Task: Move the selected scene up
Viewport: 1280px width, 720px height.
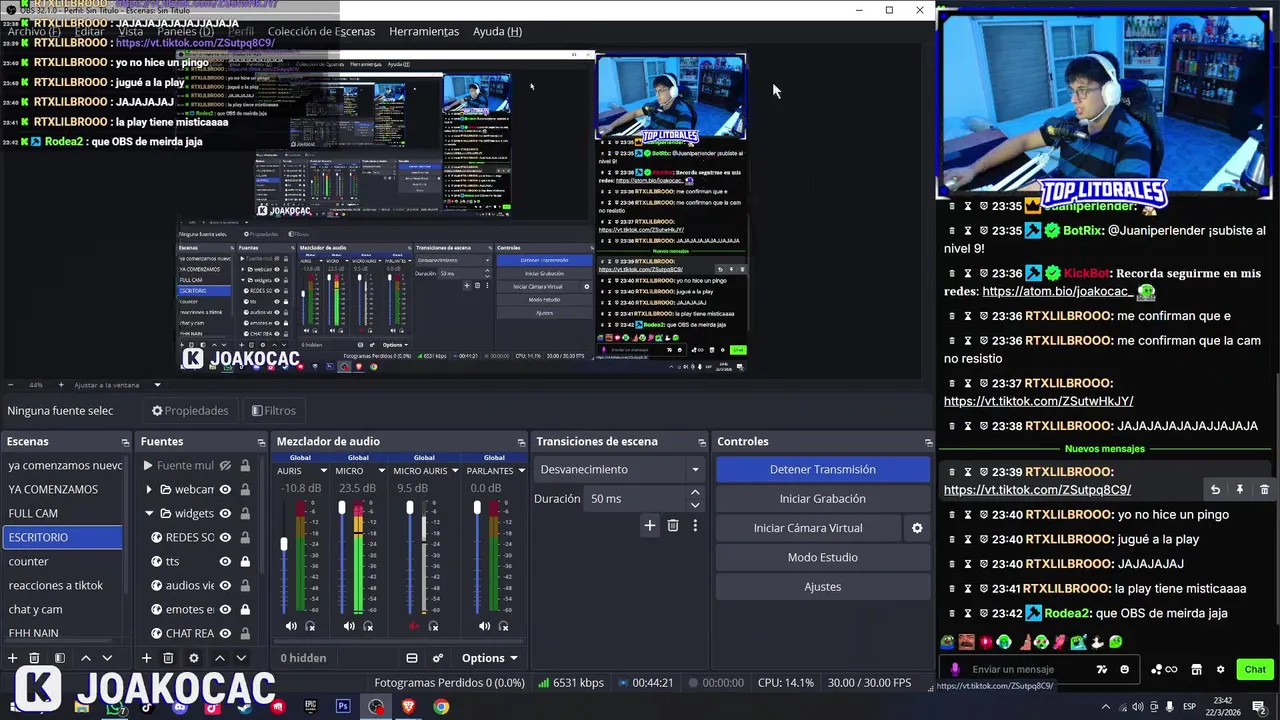Action: pyautogui.click(x=85, y=658)
